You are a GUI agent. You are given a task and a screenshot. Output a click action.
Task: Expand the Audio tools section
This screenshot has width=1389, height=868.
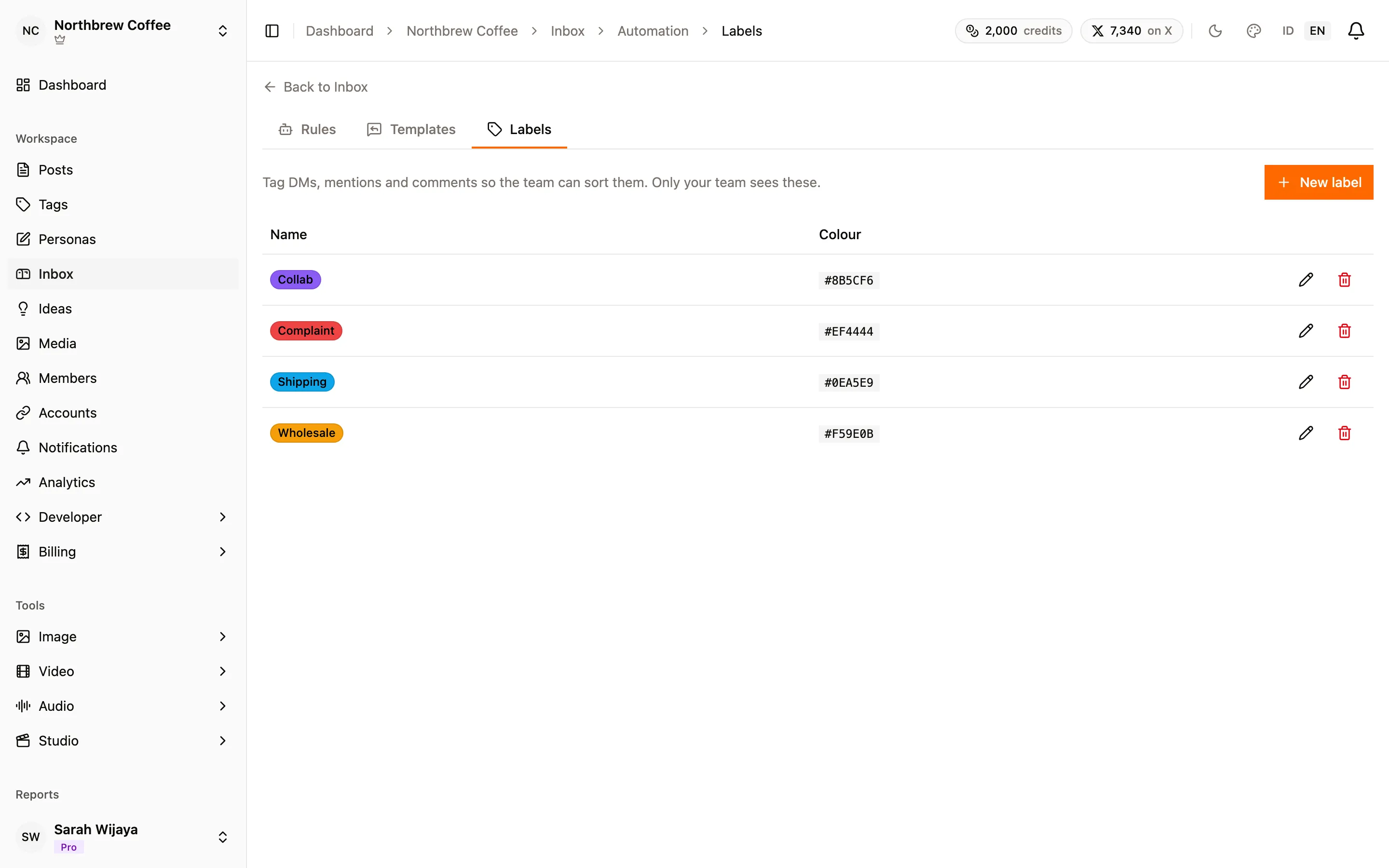tap(123, 706)
